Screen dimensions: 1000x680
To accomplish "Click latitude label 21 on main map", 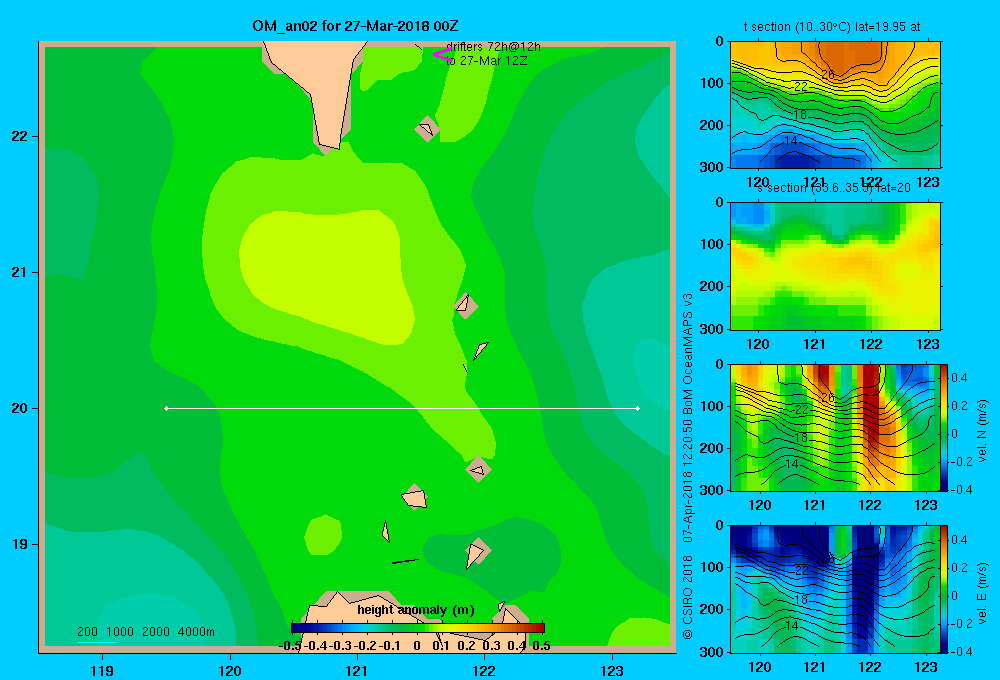I will coord(20,272).
